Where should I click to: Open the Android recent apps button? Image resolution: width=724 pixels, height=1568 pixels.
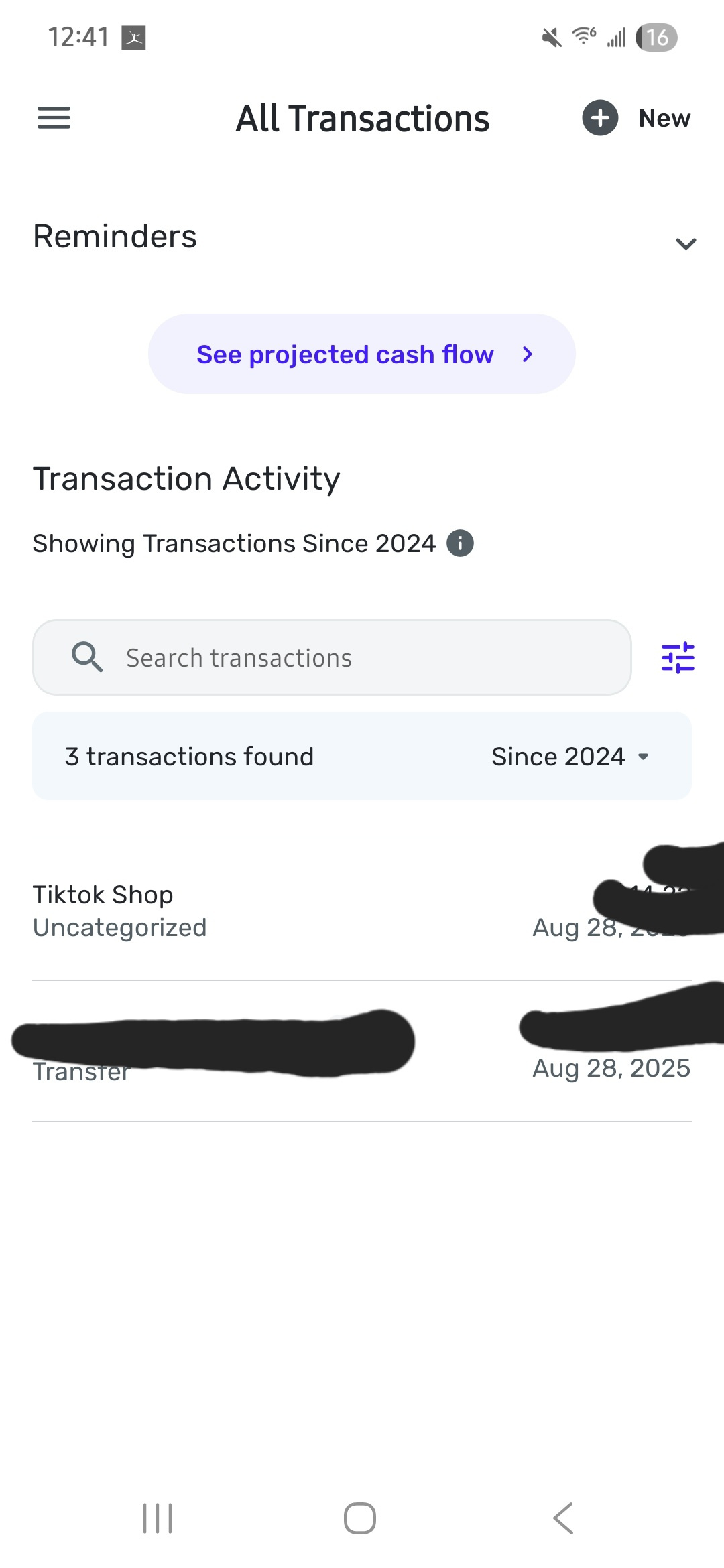pos(158,1518)
